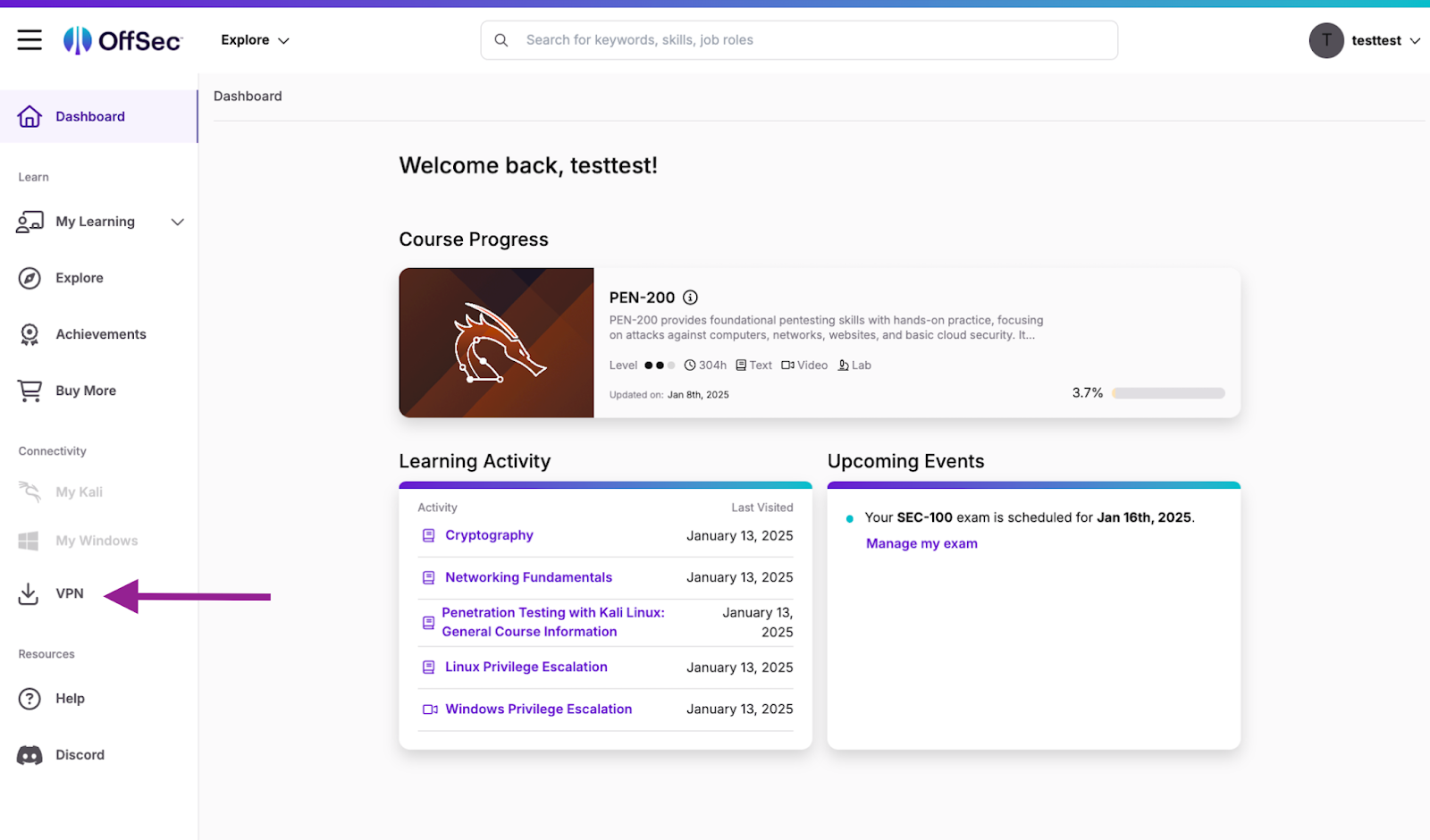Click the My Kali dragon icon
This screenshot has width=1430, height=840.
tap(29, 491)
